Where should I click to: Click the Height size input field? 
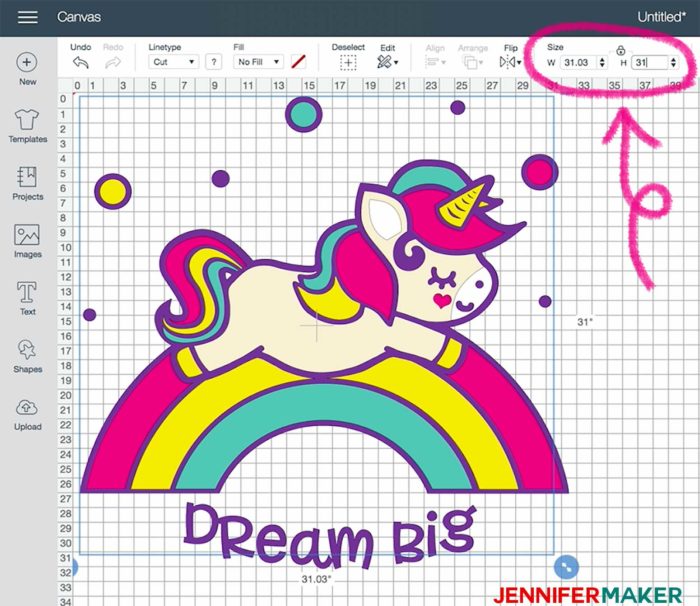(650, 63)
